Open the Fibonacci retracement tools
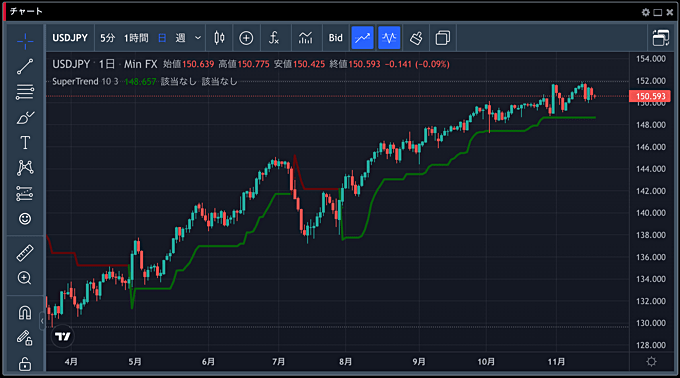680x378 pixels. 25,92
